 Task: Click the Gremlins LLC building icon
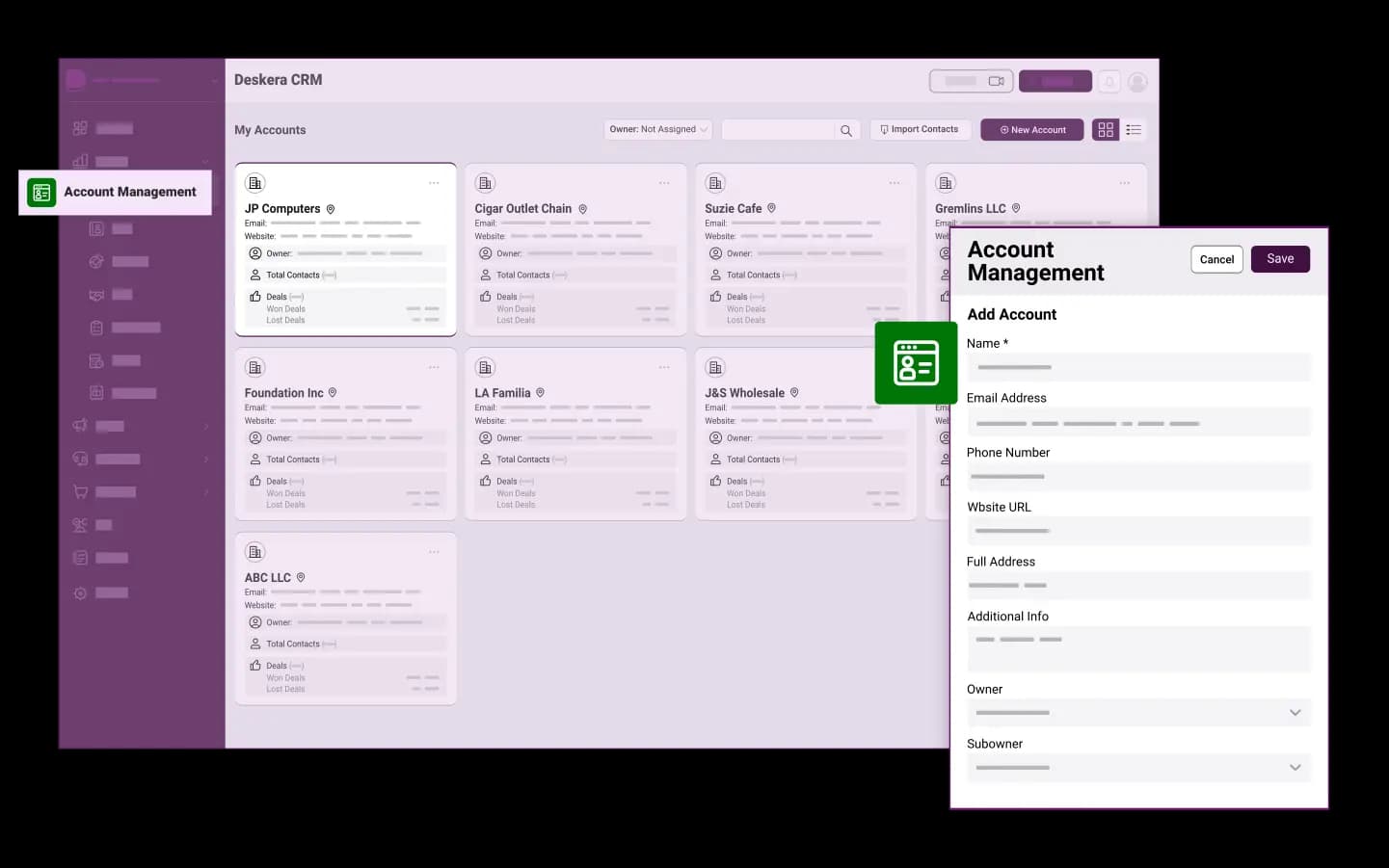click(x=946, y=183)
